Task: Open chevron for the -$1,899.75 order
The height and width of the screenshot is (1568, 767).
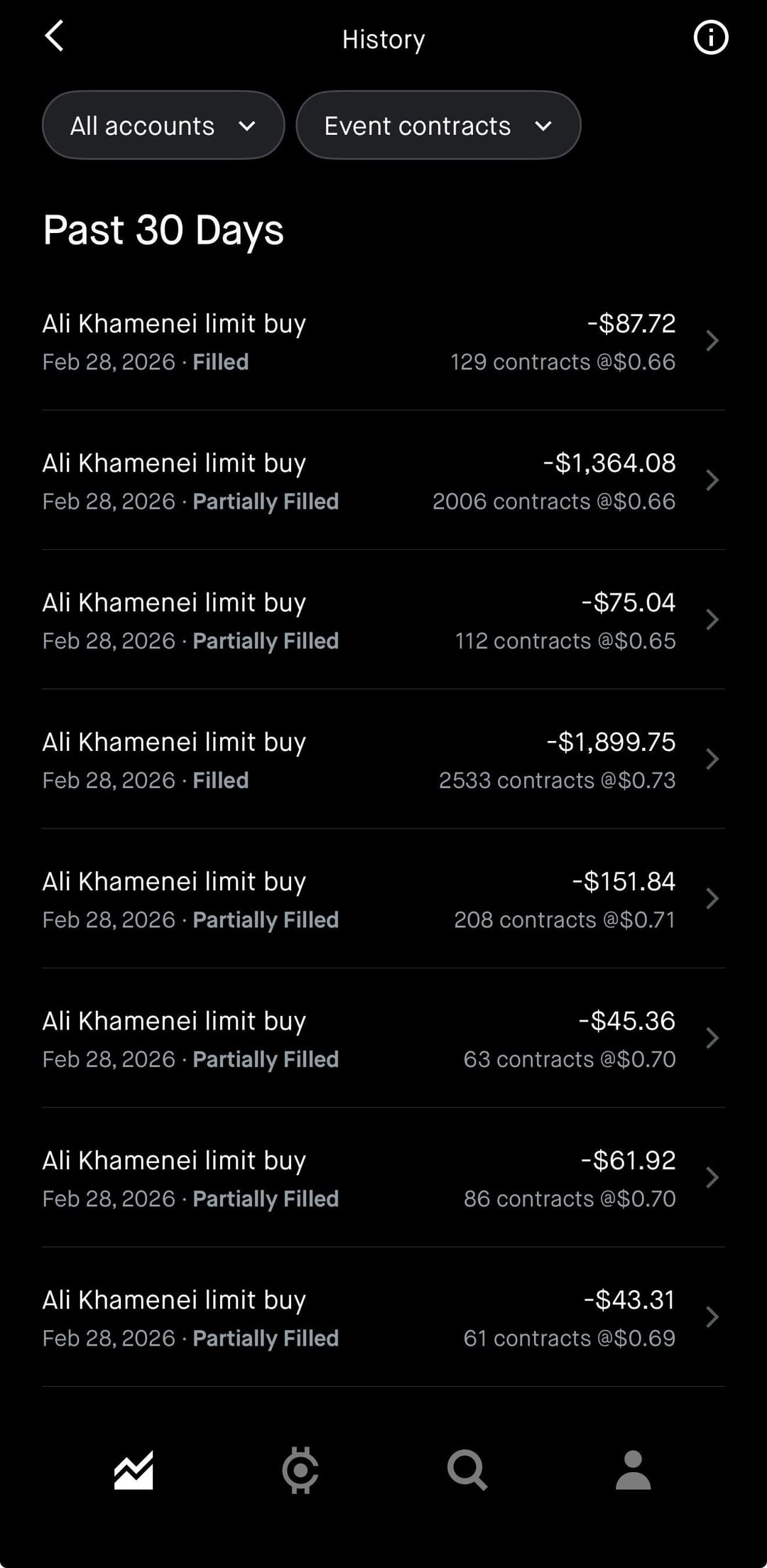Action: point(712,759)
